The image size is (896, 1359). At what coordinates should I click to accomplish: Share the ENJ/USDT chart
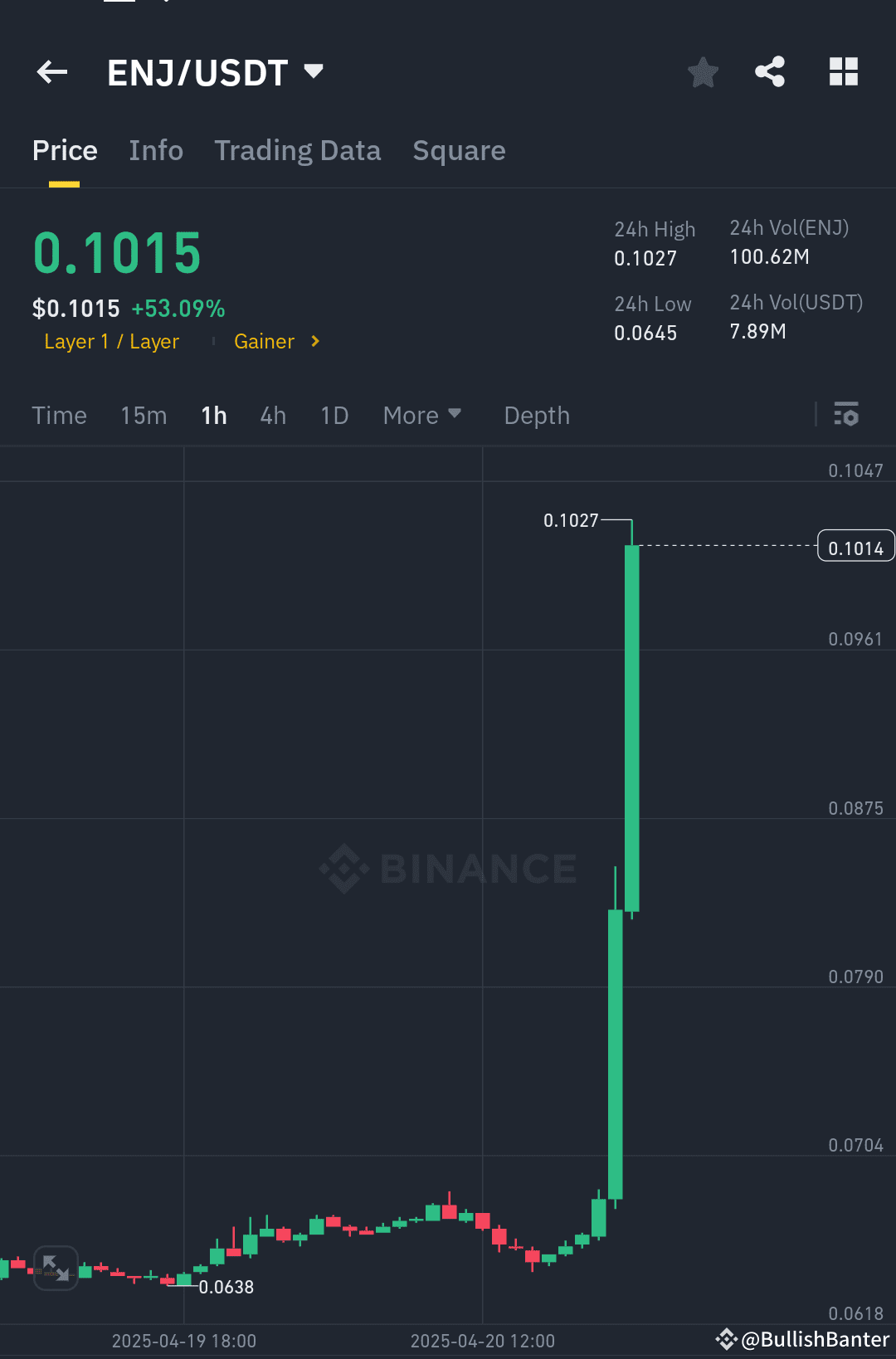click(769, 72)
